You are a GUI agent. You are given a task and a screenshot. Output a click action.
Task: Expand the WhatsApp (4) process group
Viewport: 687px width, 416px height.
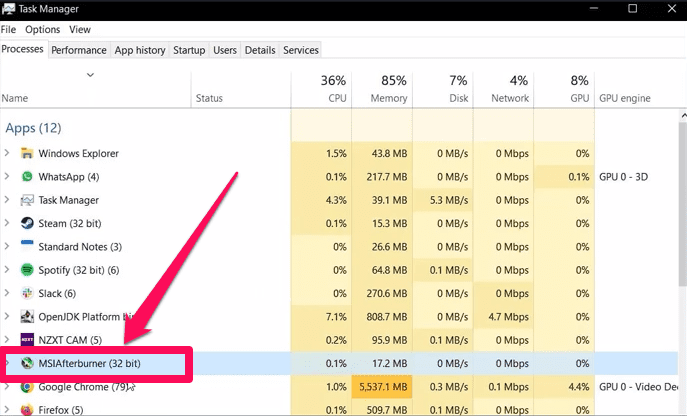[7, 176]
